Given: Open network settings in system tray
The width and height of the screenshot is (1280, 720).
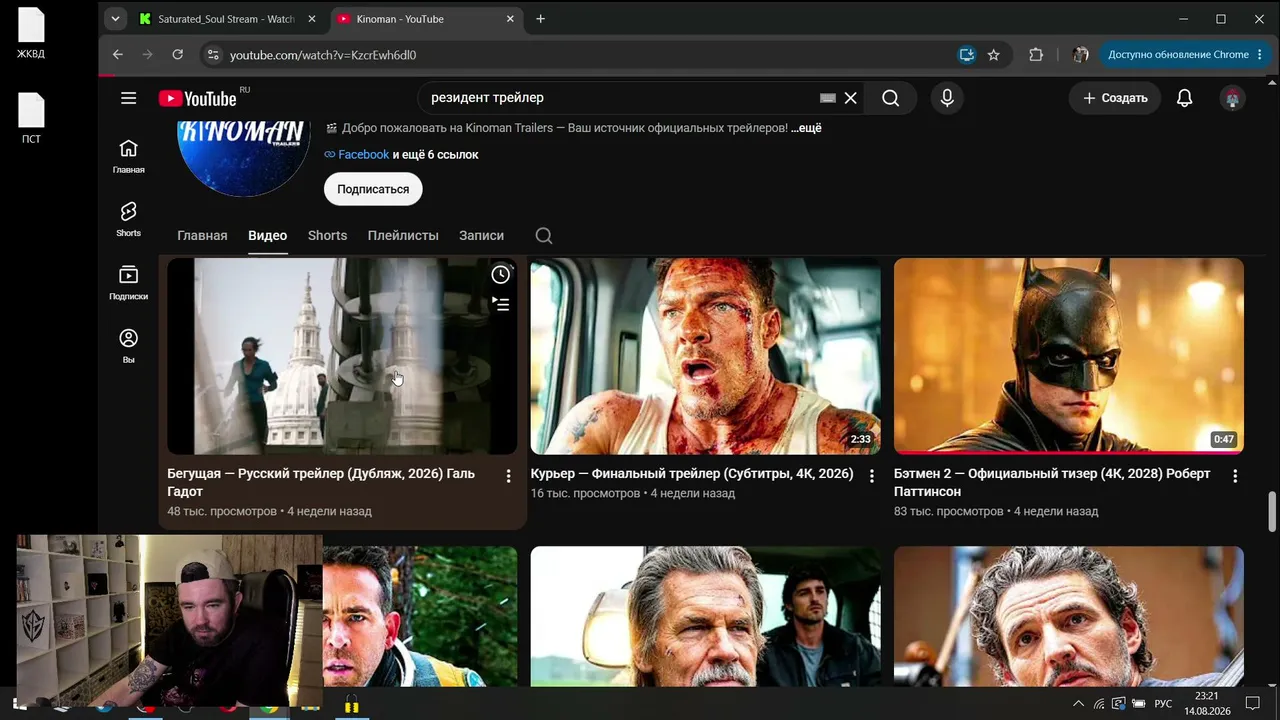Looking at the screenshot, I should pos(1099,704).
